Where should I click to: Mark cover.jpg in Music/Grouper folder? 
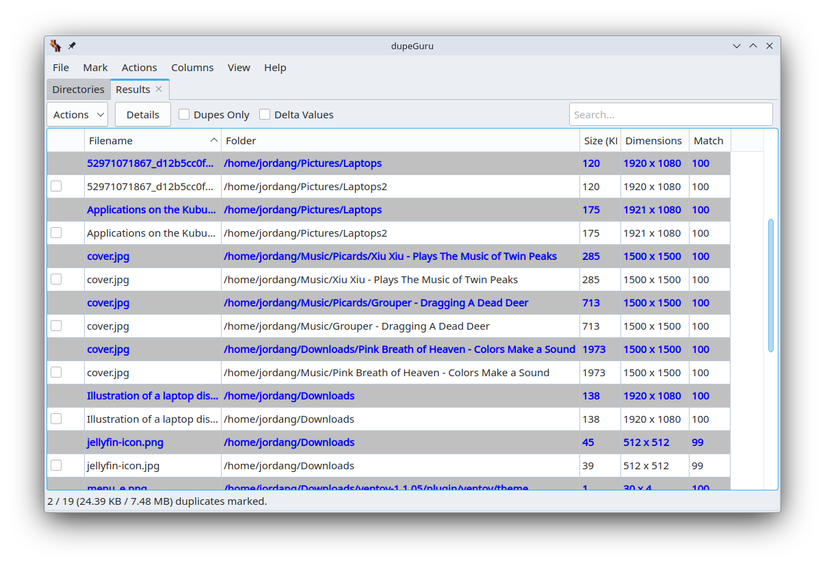pos(56,326)
